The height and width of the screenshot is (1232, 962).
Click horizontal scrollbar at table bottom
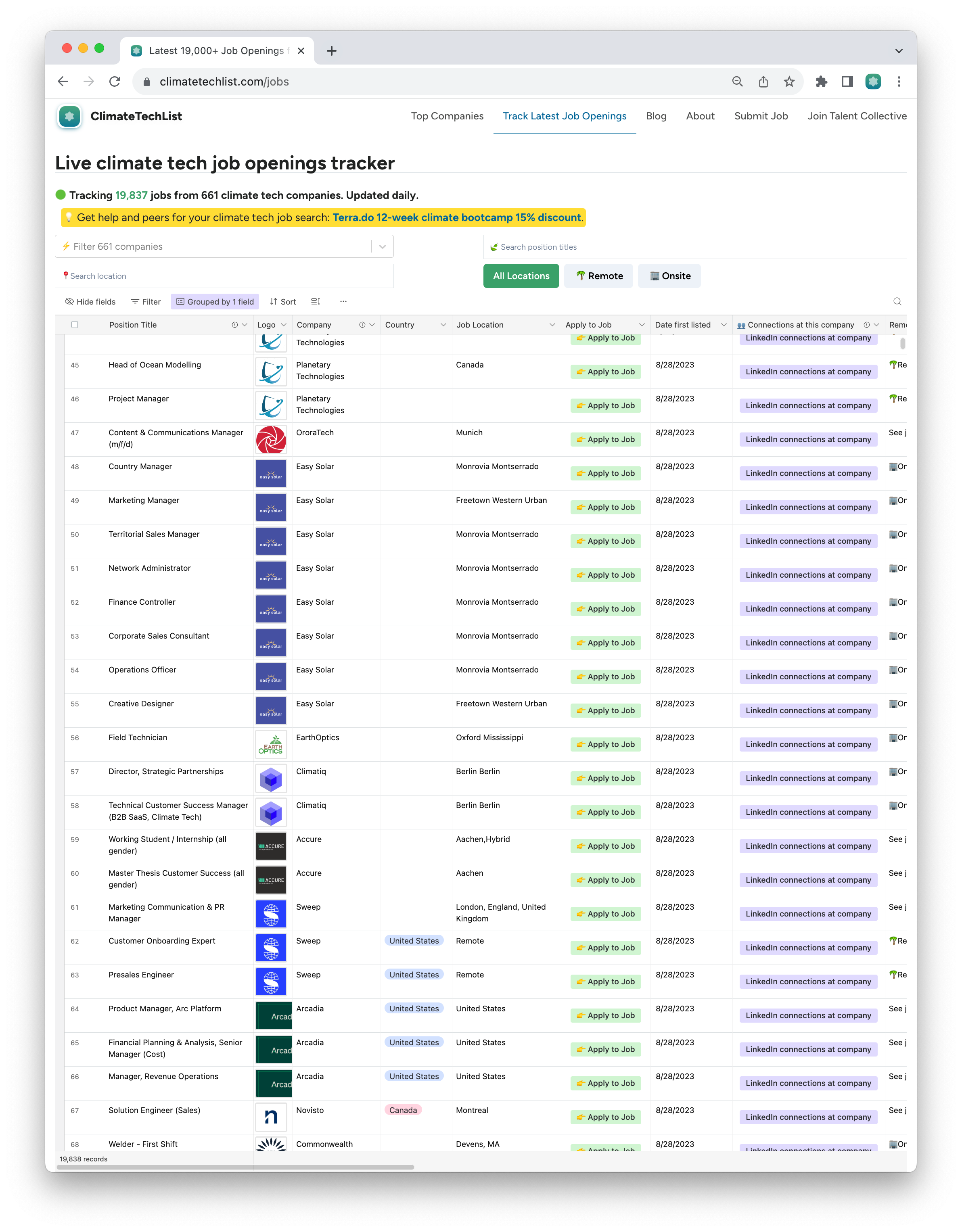pos(235,1167)
